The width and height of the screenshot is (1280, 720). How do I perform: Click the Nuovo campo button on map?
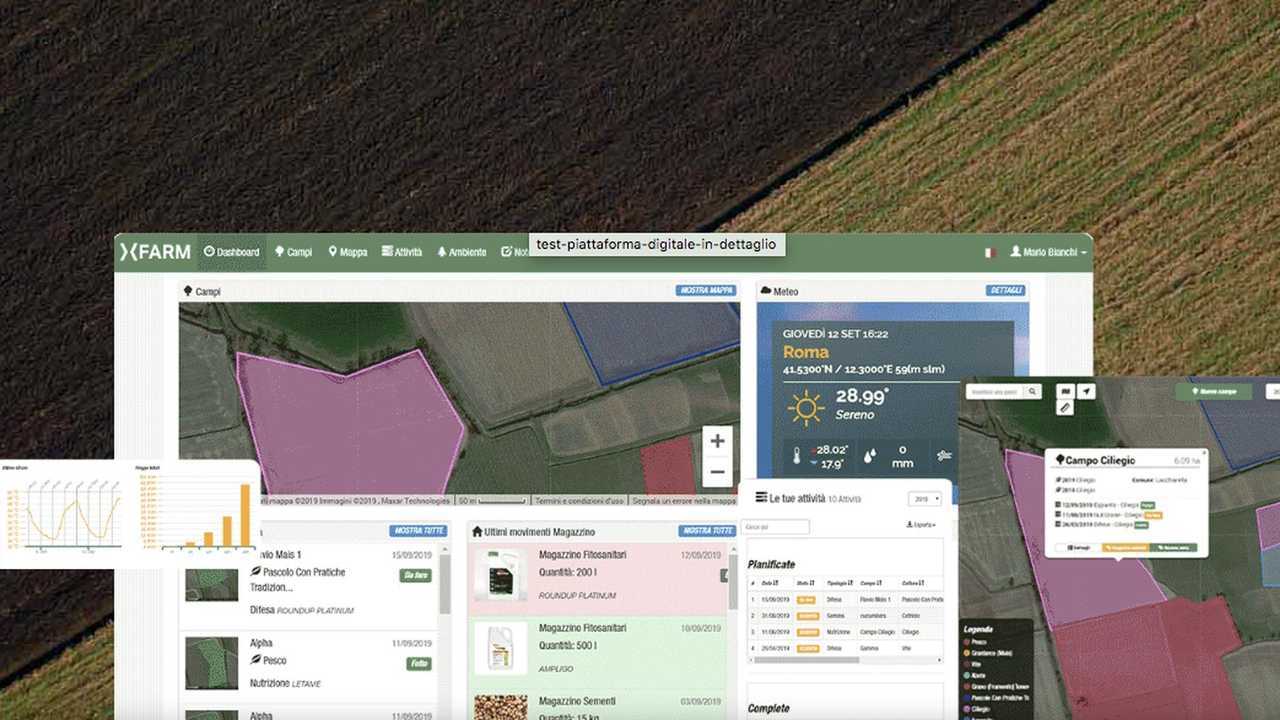pyautogui.click(x=1214, y=392)
